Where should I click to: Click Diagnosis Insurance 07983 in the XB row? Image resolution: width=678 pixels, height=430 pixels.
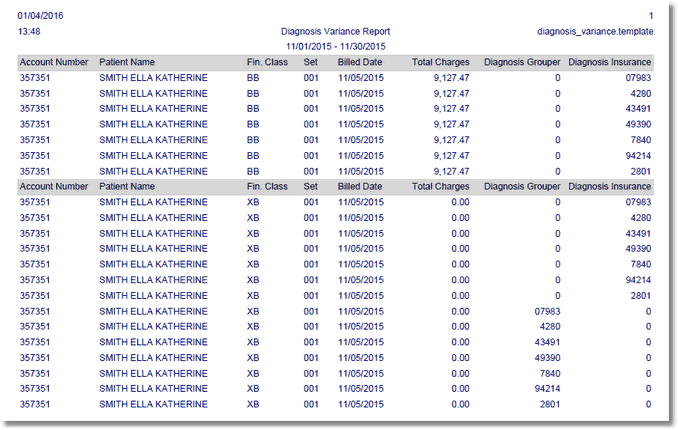(638, 202)
